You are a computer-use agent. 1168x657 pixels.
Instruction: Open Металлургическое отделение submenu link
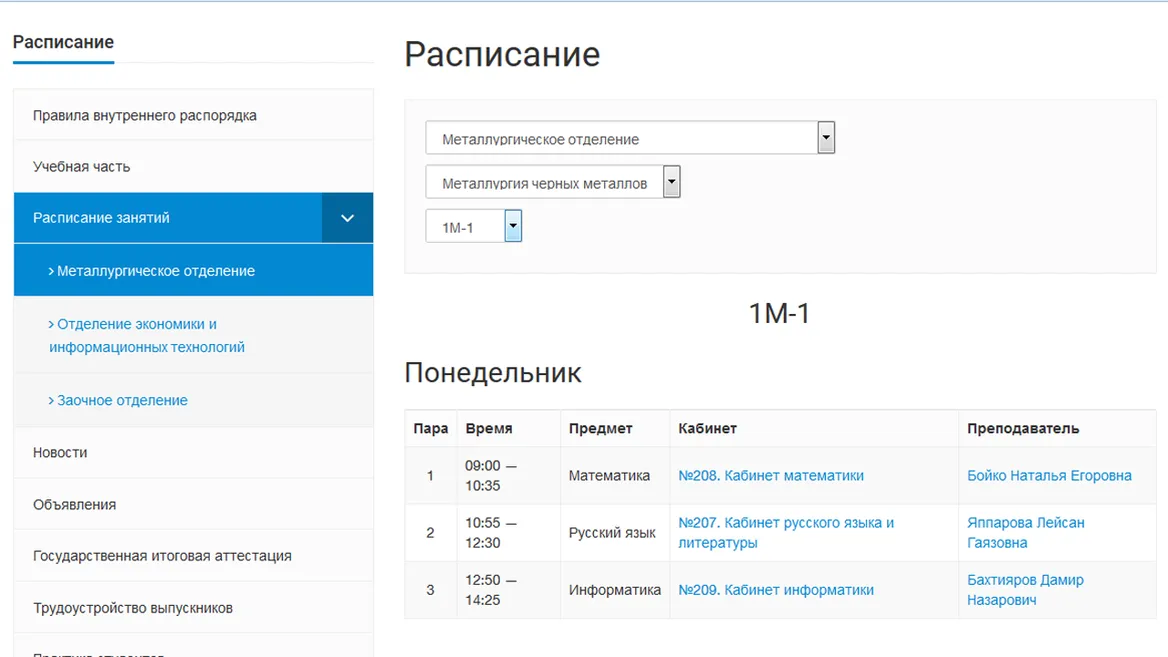click(x=194, y=270)
